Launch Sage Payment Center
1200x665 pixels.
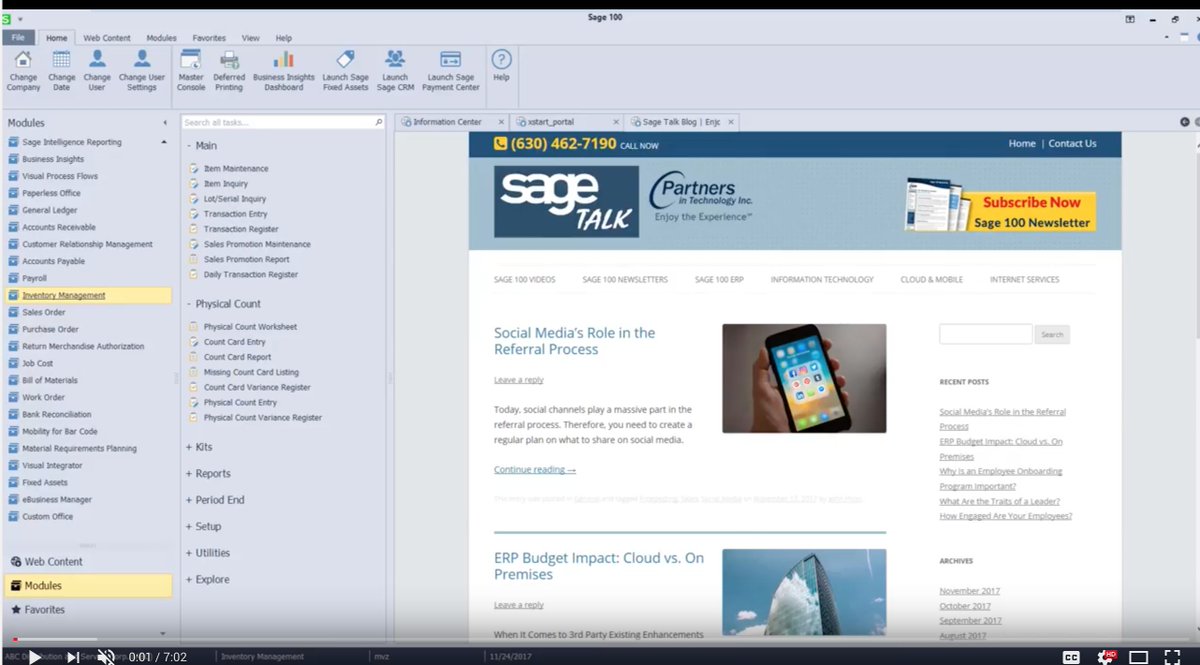451,70
